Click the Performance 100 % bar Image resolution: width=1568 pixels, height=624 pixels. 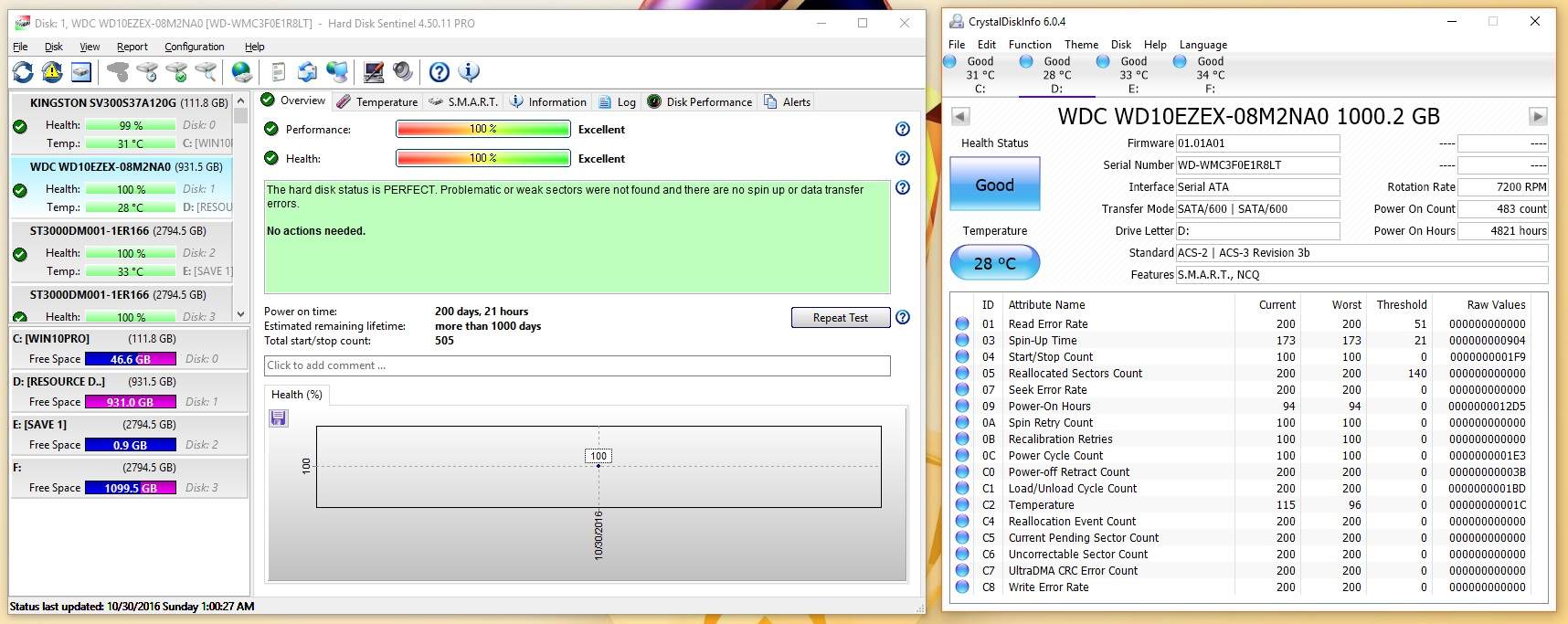pos(483,129)
